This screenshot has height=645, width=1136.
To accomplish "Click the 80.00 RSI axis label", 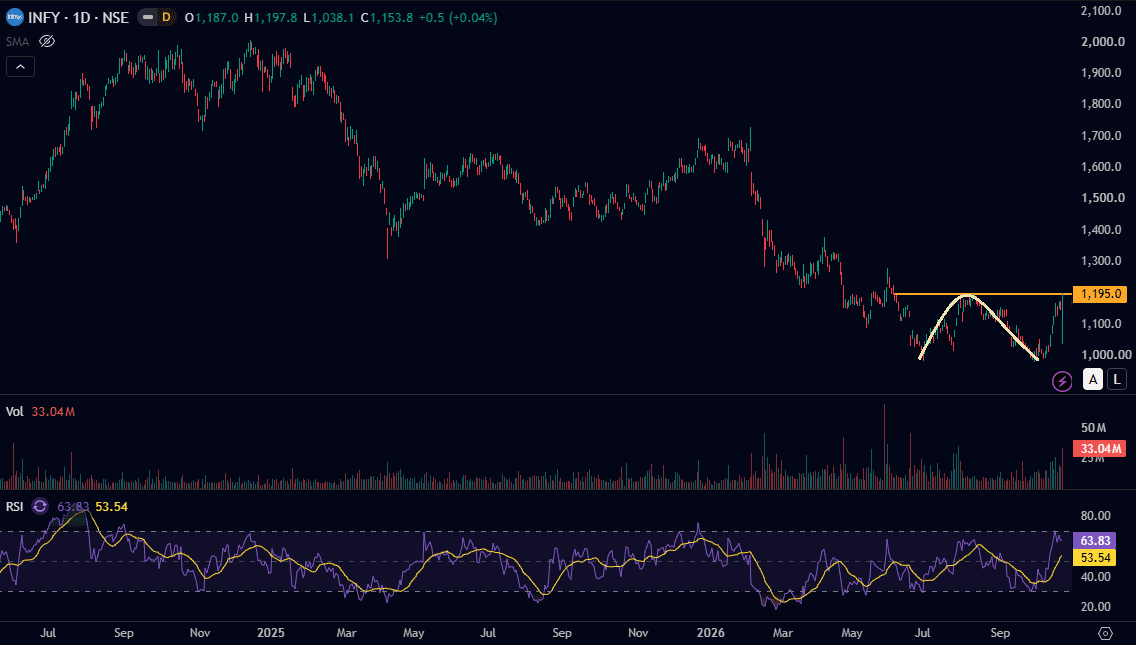I will 1095,516.
